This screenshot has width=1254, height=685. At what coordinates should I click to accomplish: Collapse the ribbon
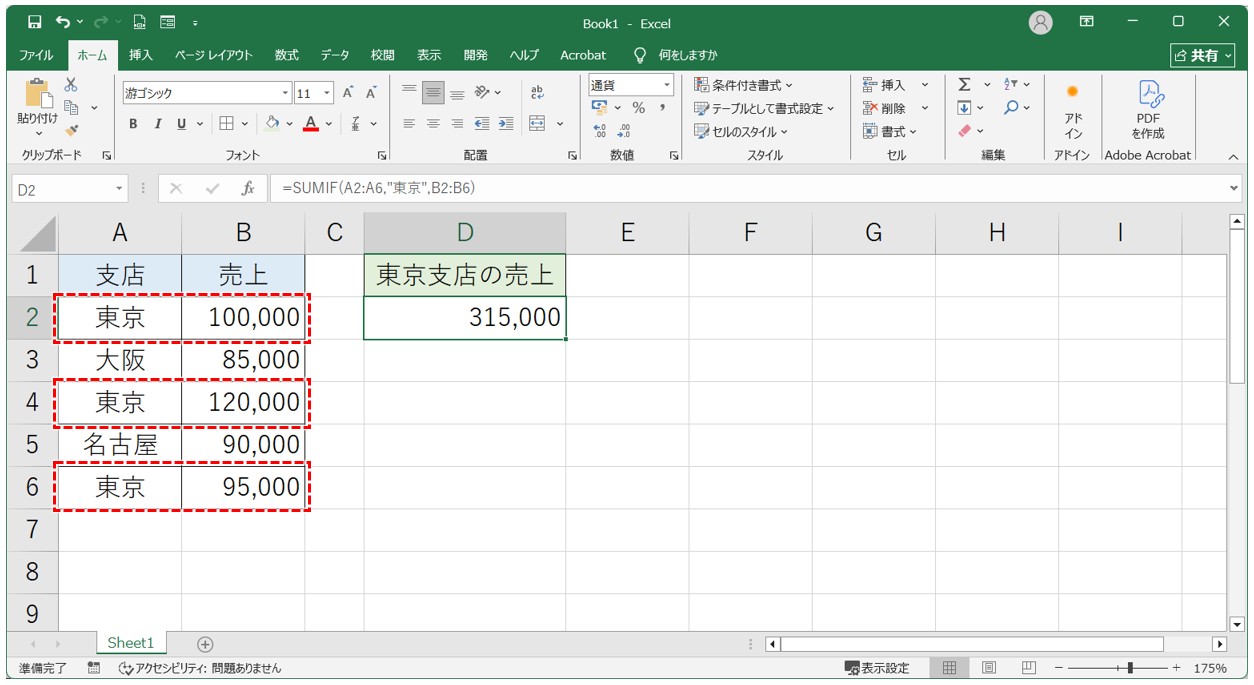pyautogui.click(x=1232, y=156)
